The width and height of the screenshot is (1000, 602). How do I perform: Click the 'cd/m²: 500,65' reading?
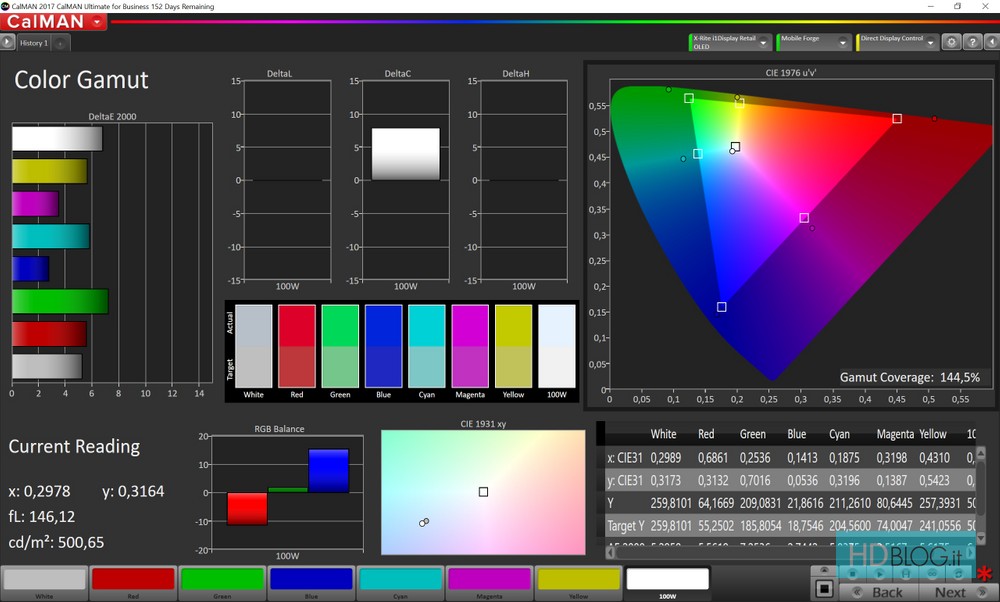pyautogui.click(x=56, y=543)
